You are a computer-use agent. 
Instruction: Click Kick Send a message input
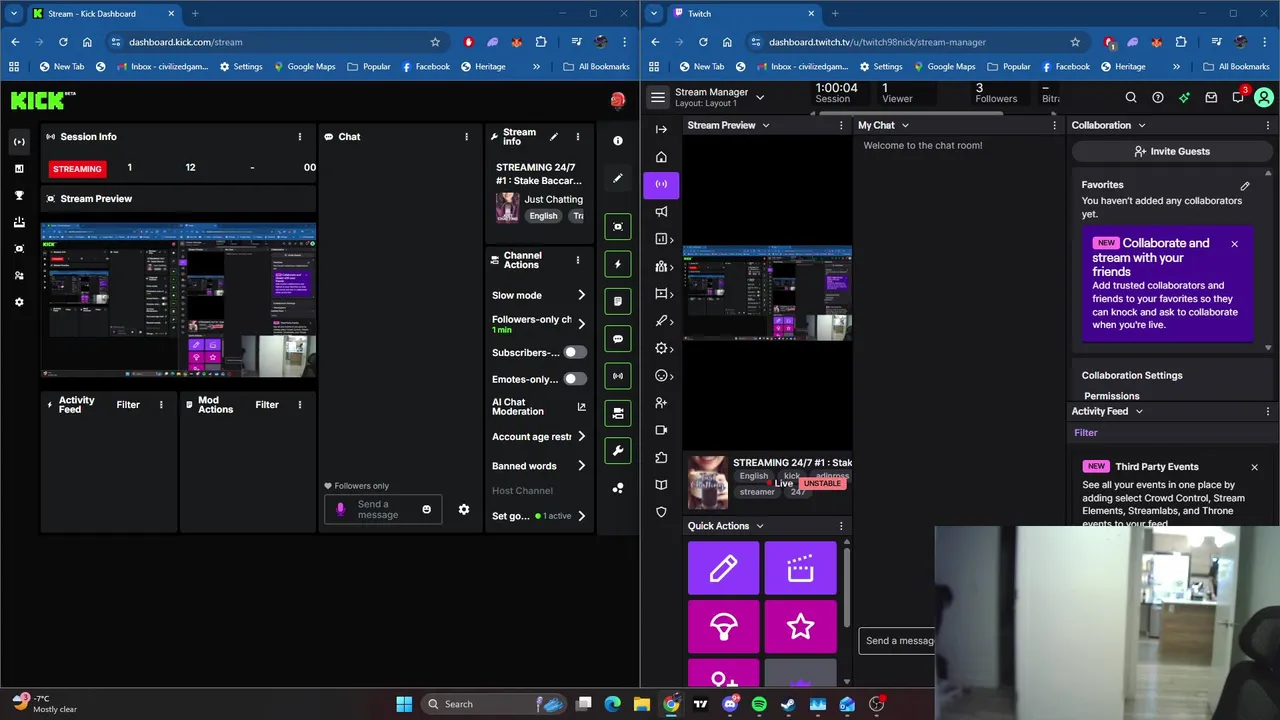383,509
